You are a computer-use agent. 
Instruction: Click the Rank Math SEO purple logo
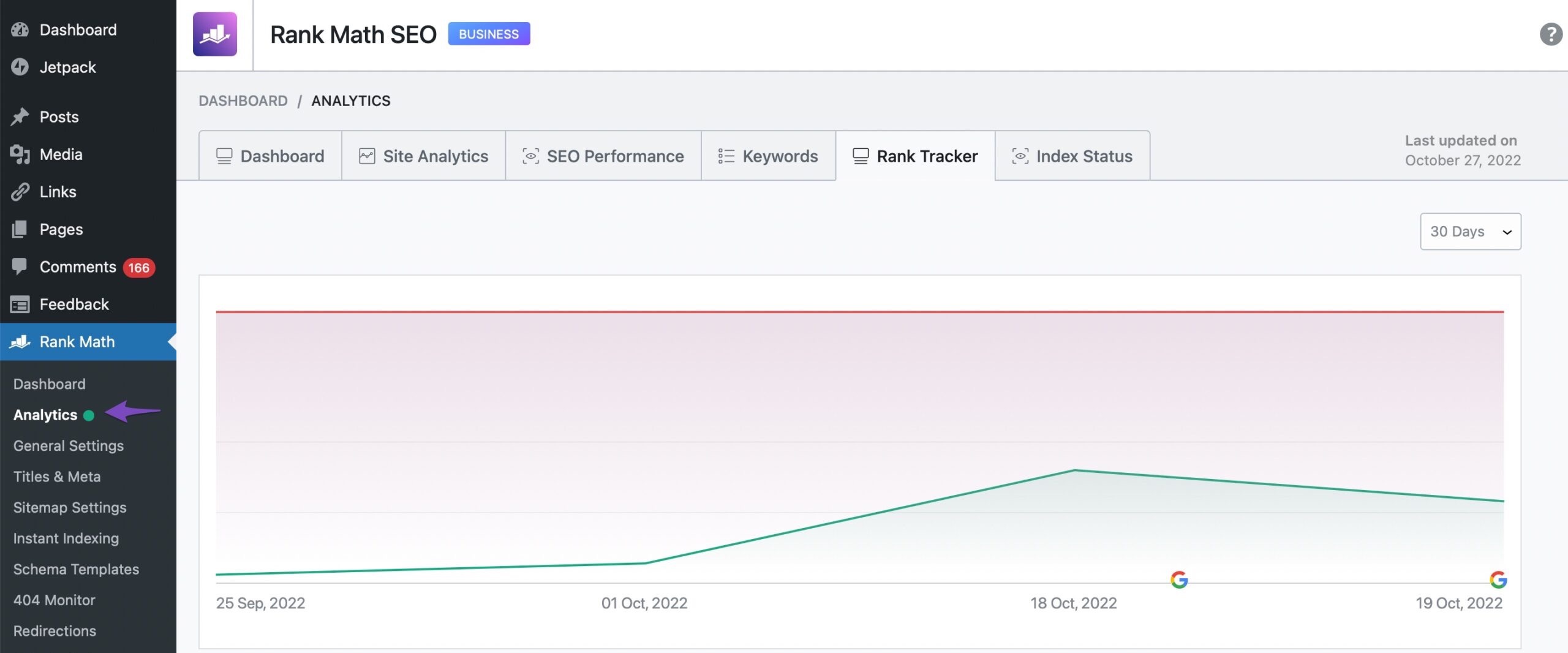click(214, 34)
